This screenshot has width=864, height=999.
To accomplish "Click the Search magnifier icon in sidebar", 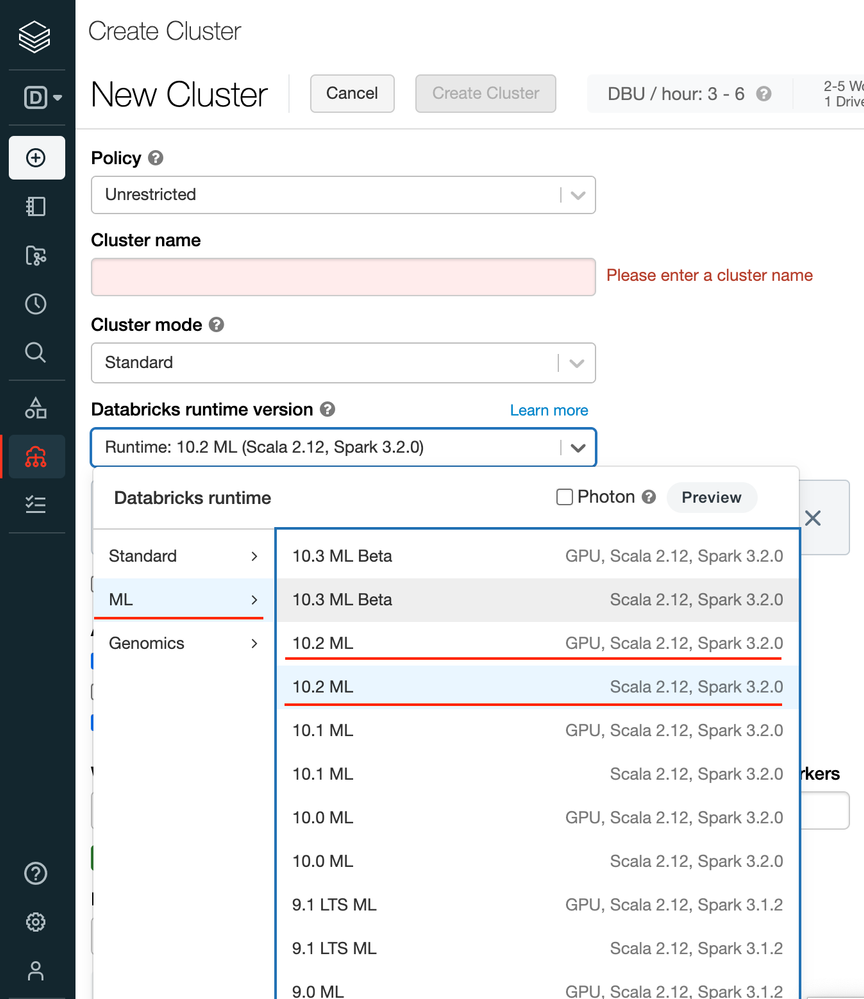I will tap(36, 352).
